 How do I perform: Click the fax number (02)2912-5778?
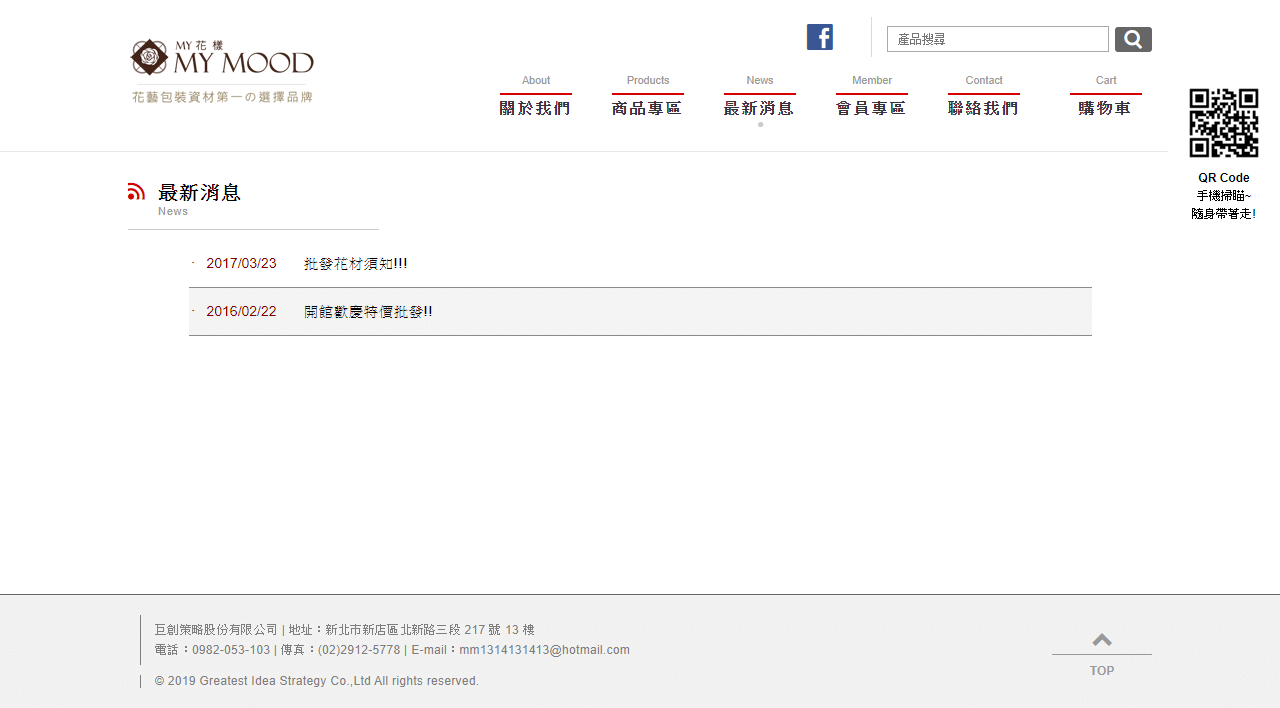pyautogui.click(x=359, y=650)
